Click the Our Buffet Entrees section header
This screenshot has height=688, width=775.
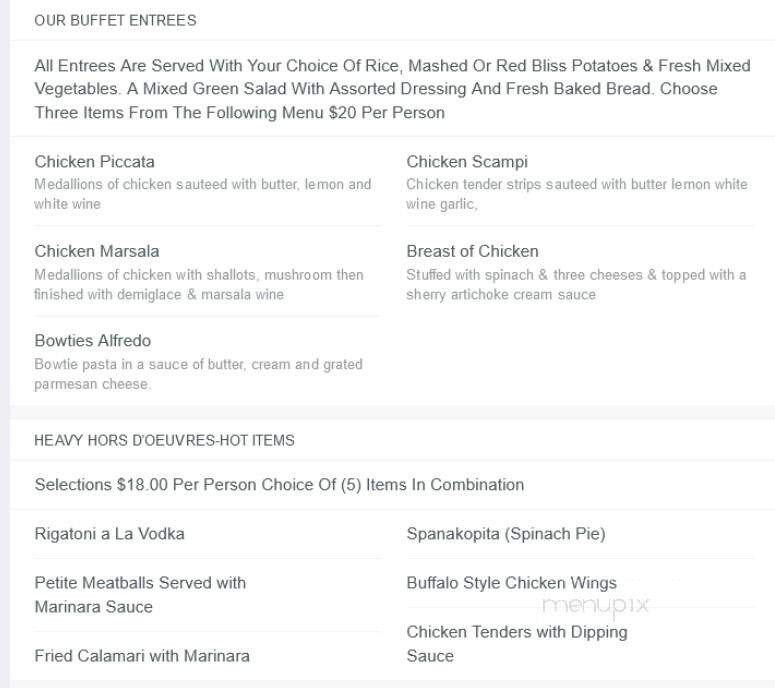(x=115, y=20)
